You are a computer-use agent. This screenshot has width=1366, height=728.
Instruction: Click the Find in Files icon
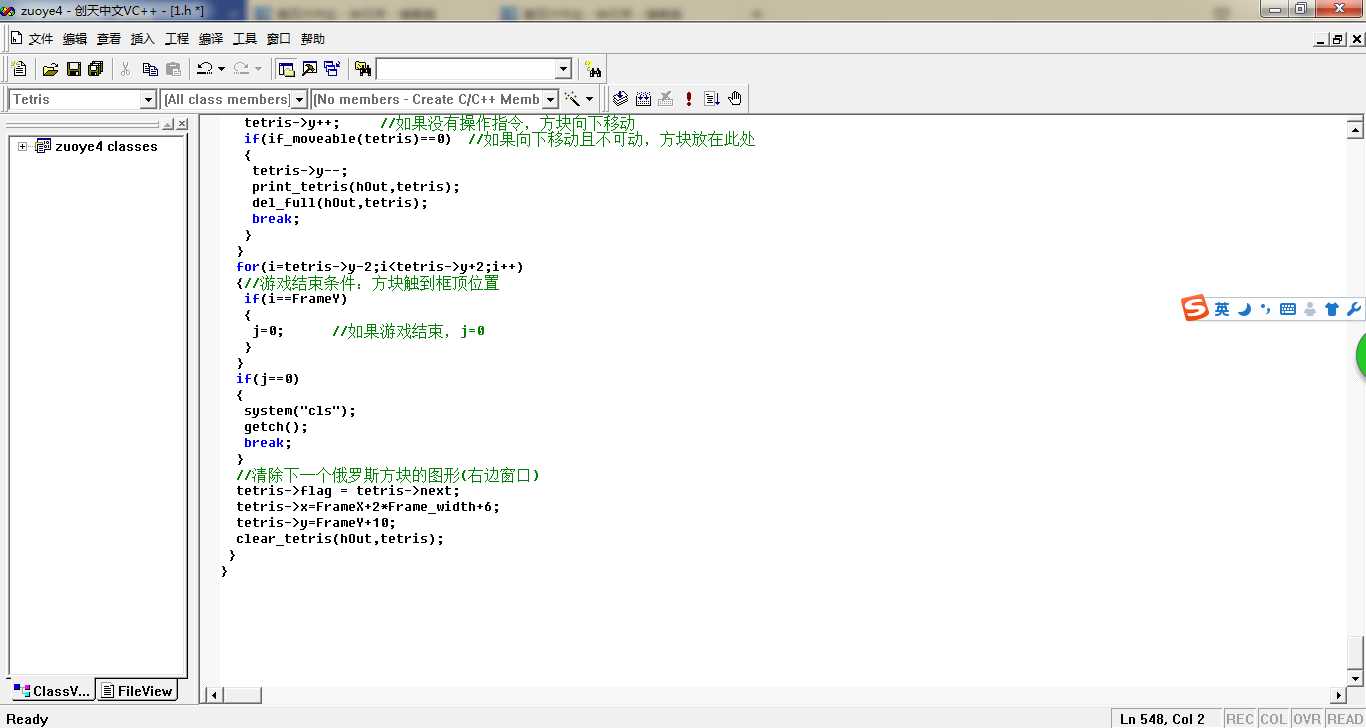tap(363, 69)
